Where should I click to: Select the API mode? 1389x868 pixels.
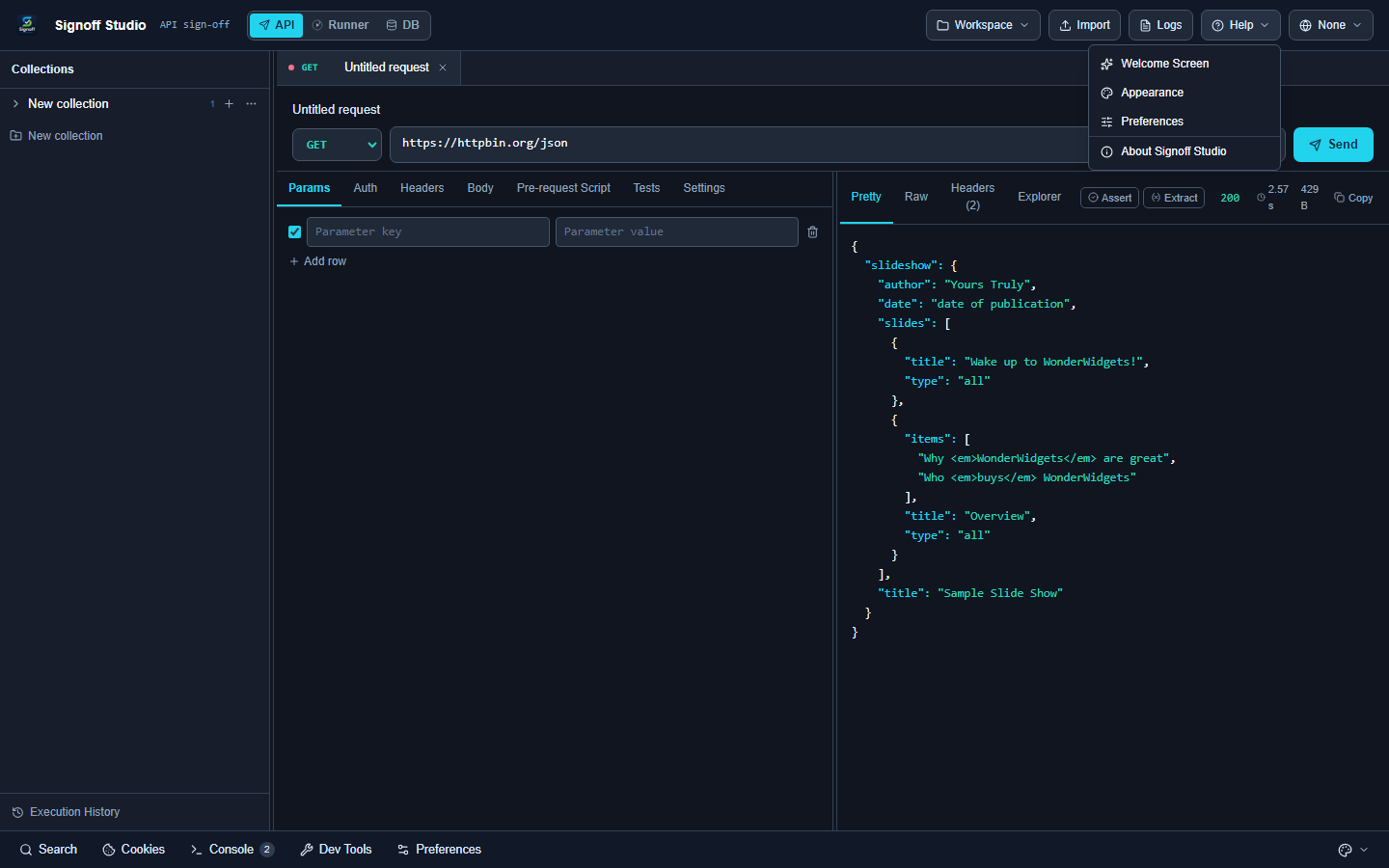click(x=277, y=25)
